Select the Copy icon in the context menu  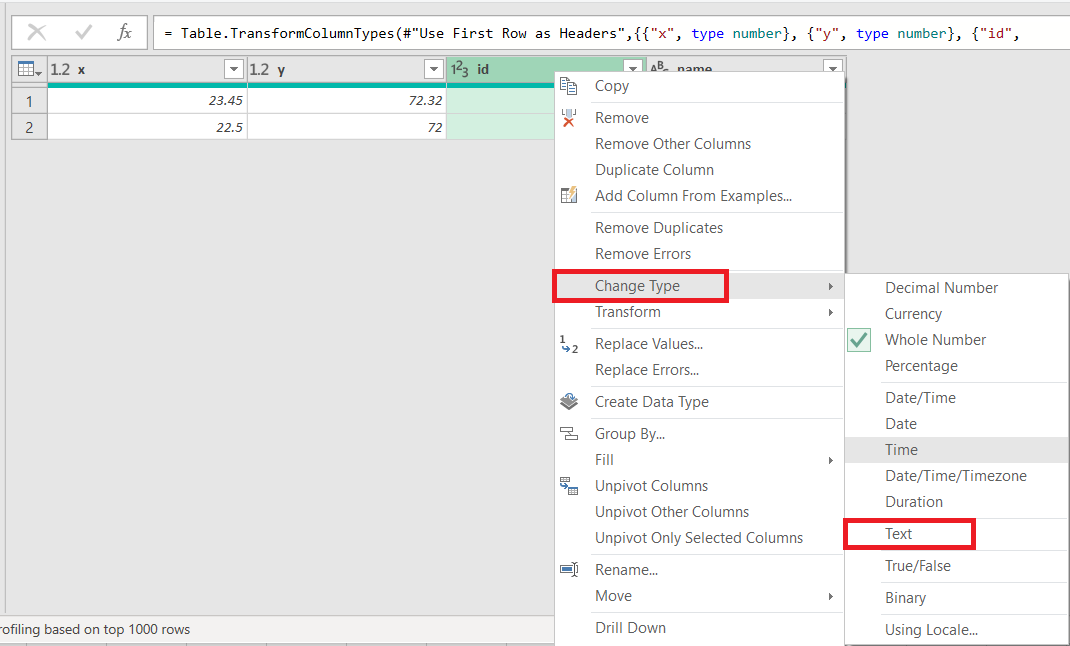[x=569, y=86]
